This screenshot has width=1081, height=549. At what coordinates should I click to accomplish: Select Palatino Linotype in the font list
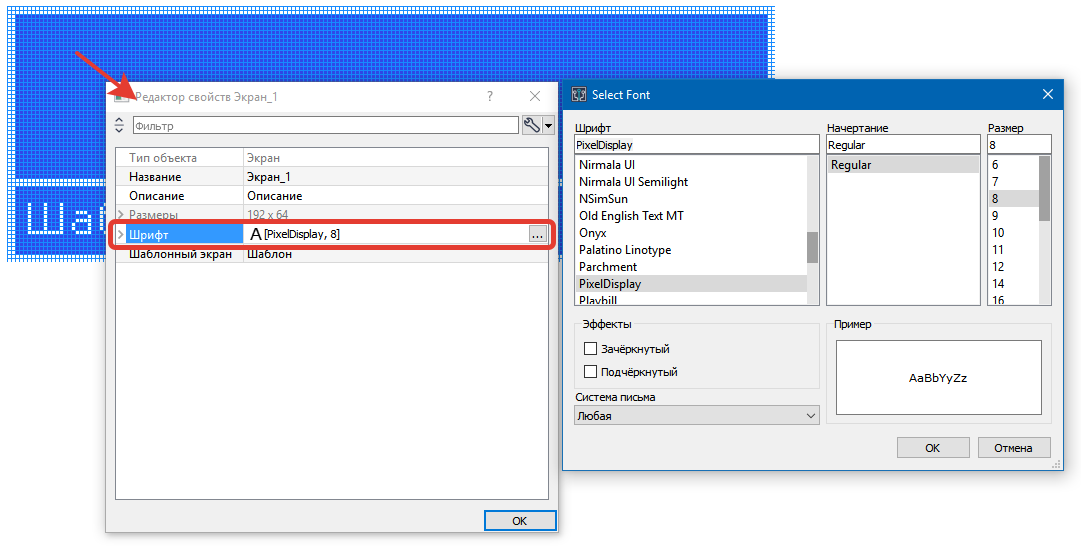click(x=625, y=250)
